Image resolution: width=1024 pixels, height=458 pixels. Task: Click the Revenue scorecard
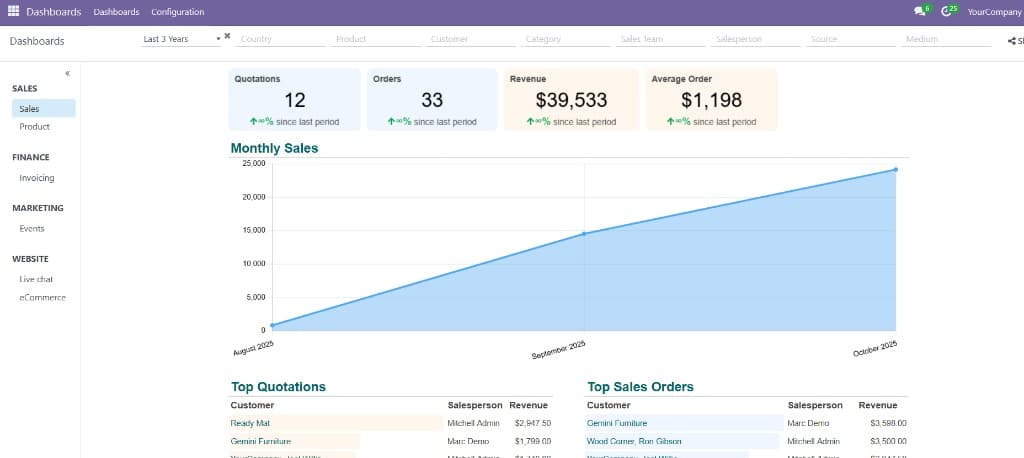pos(571,100)
